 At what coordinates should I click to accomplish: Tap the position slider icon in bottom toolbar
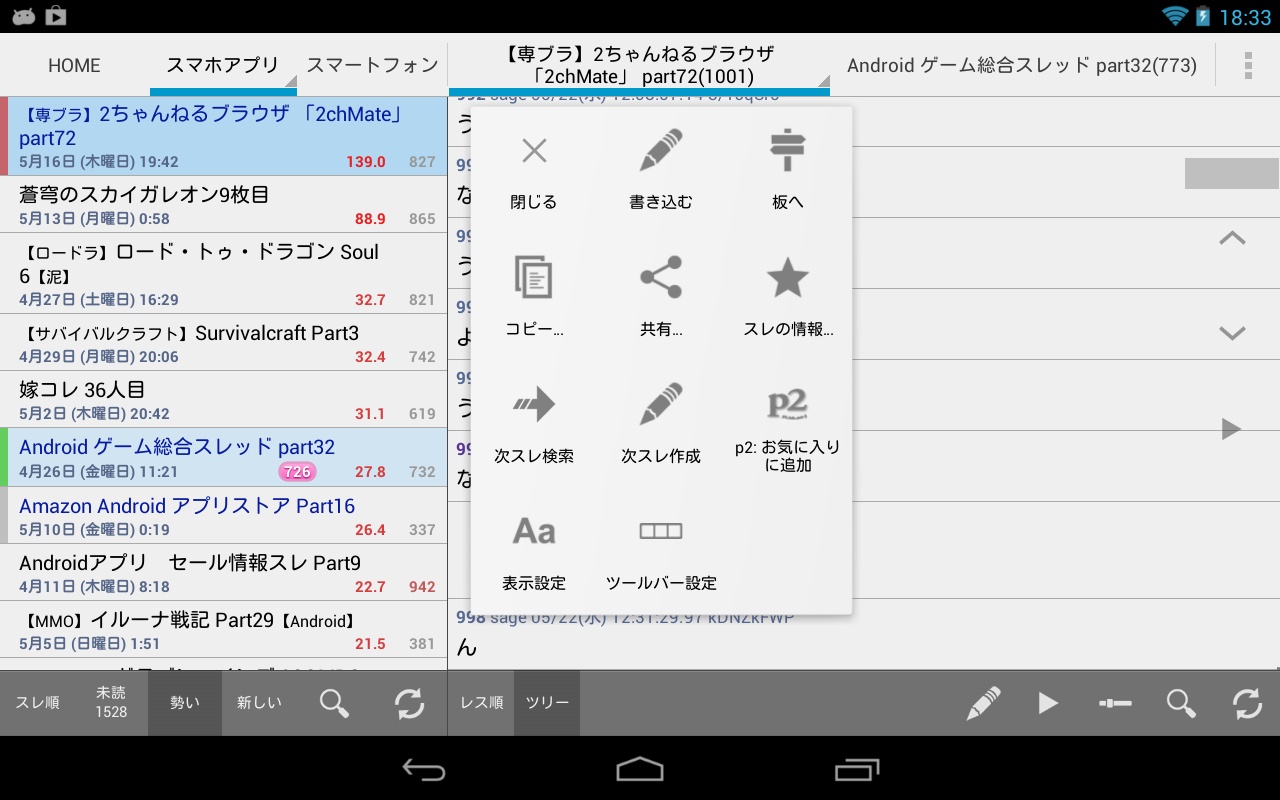tap(1115, 703)
